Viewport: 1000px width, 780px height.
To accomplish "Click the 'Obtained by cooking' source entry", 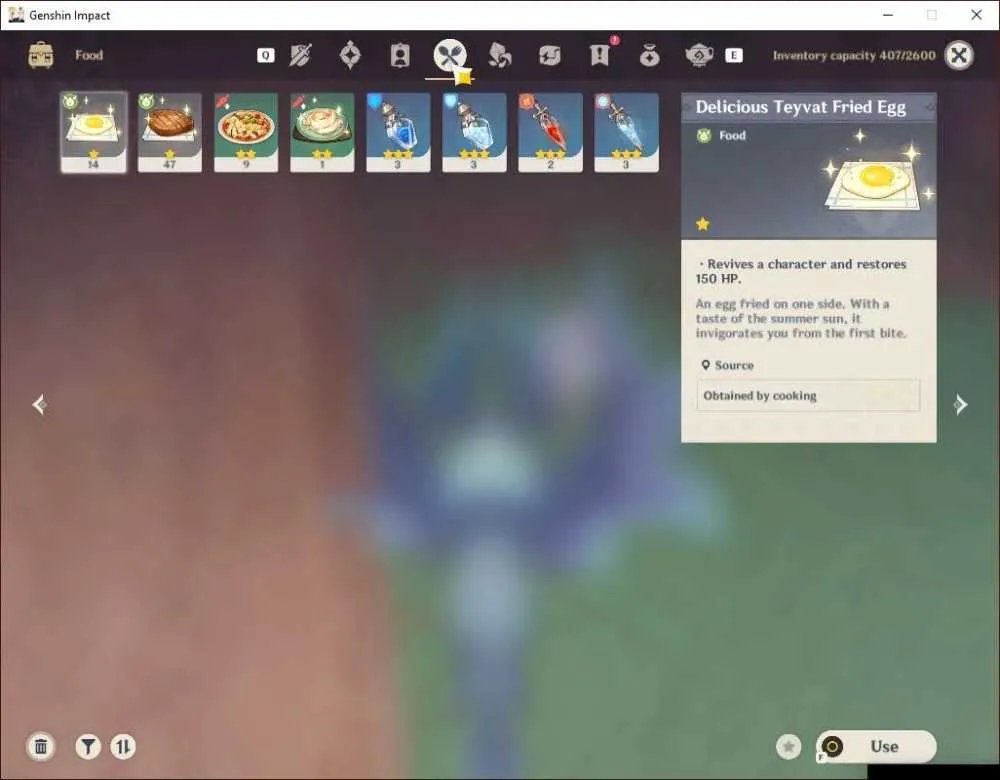I will click(x=808, y=395).
